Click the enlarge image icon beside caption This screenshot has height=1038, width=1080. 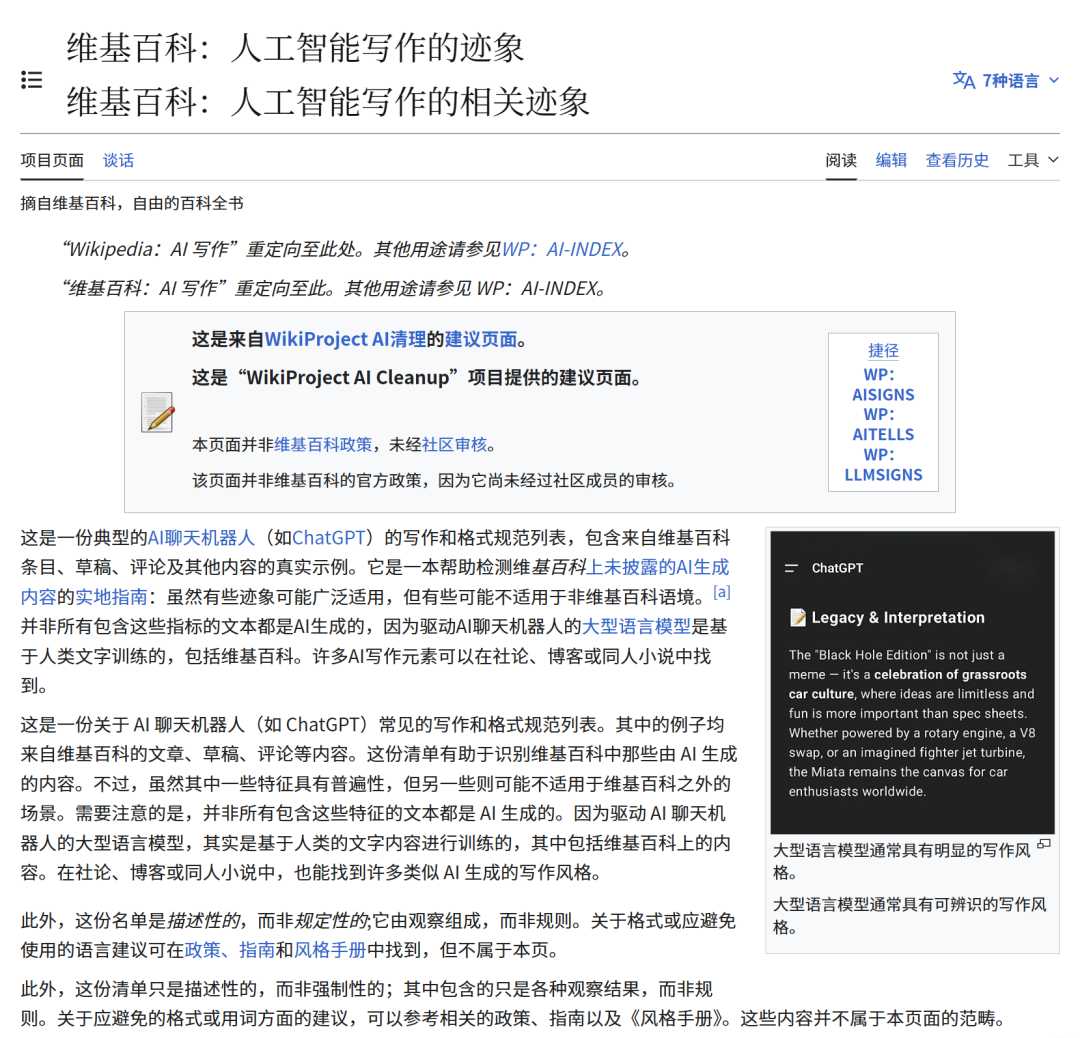[x=1044, y=844]
